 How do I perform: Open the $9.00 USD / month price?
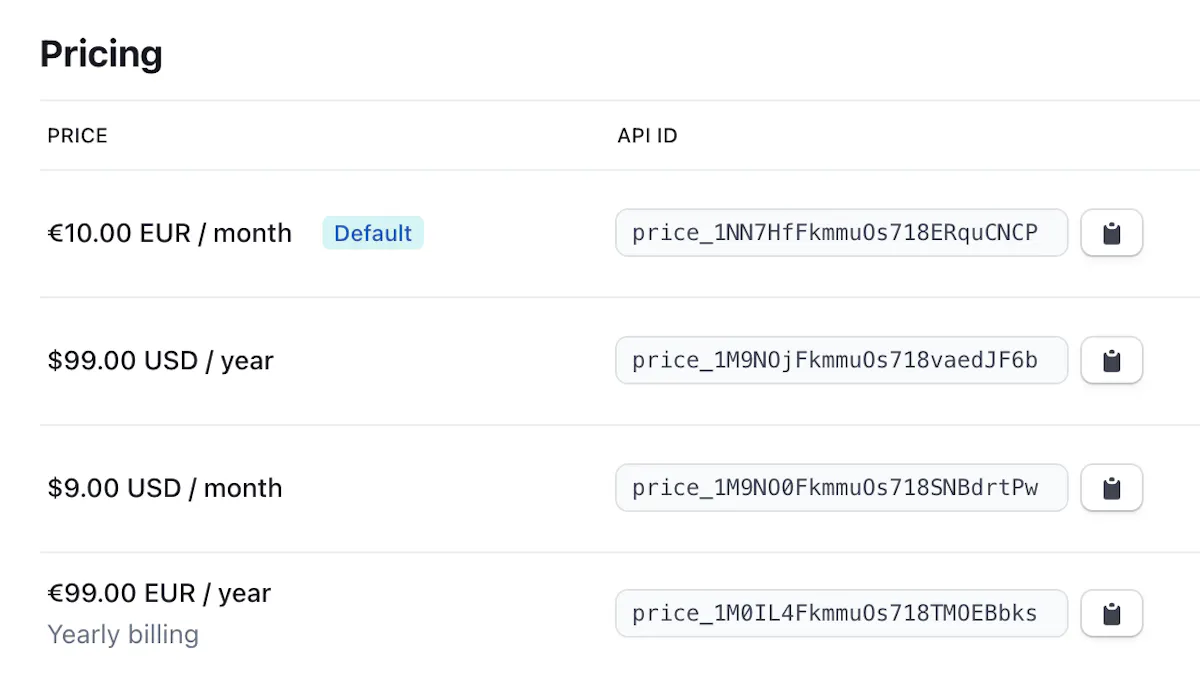165,488
